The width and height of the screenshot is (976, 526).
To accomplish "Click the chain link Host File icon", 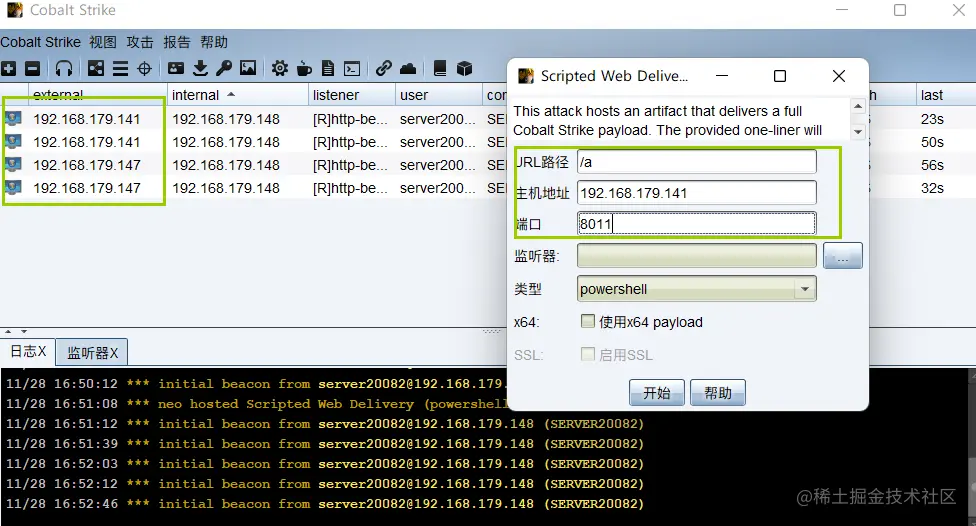I will (383, 68).
